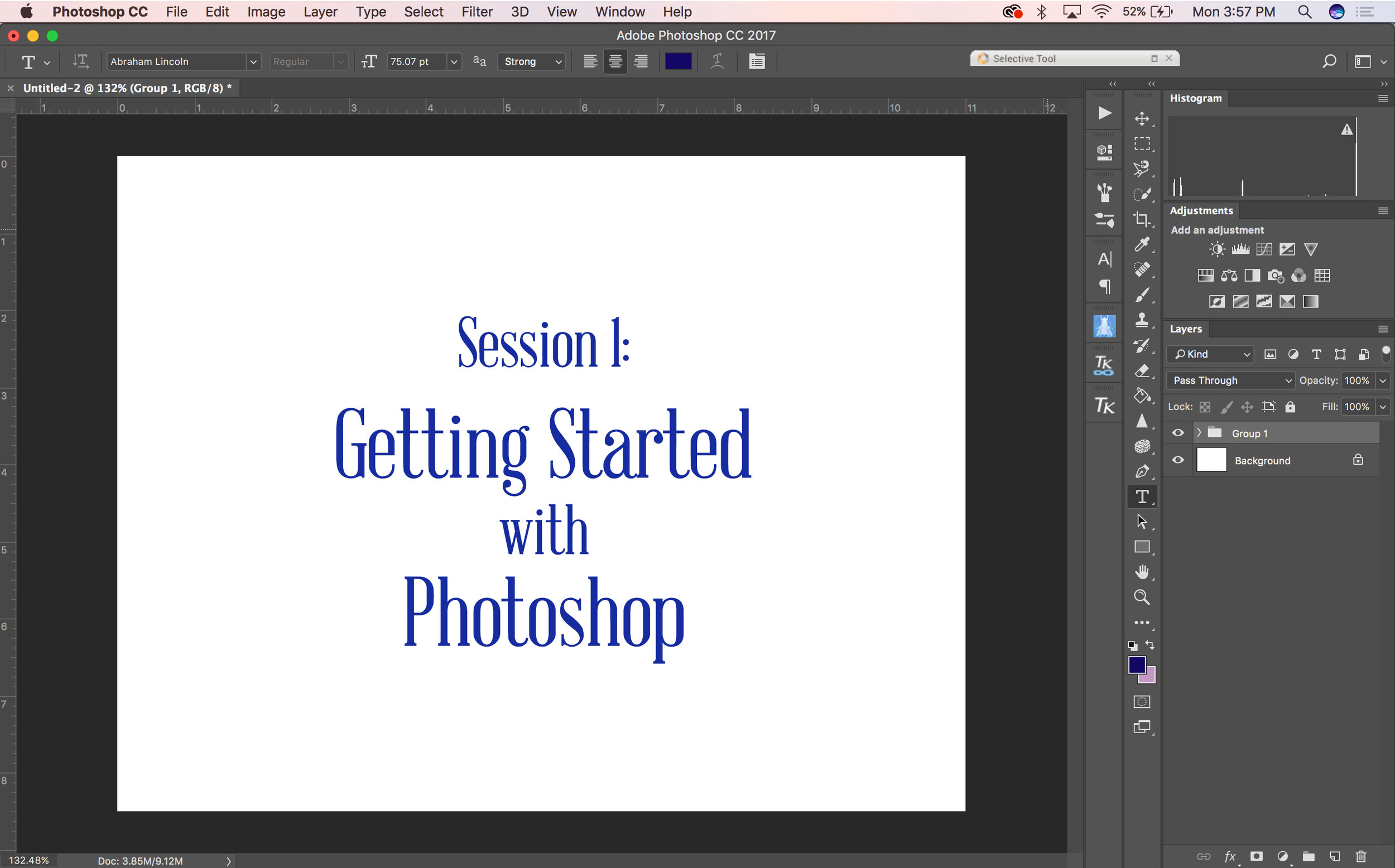
Task: Click the Create warped text icon
Action: click(717, 61)
